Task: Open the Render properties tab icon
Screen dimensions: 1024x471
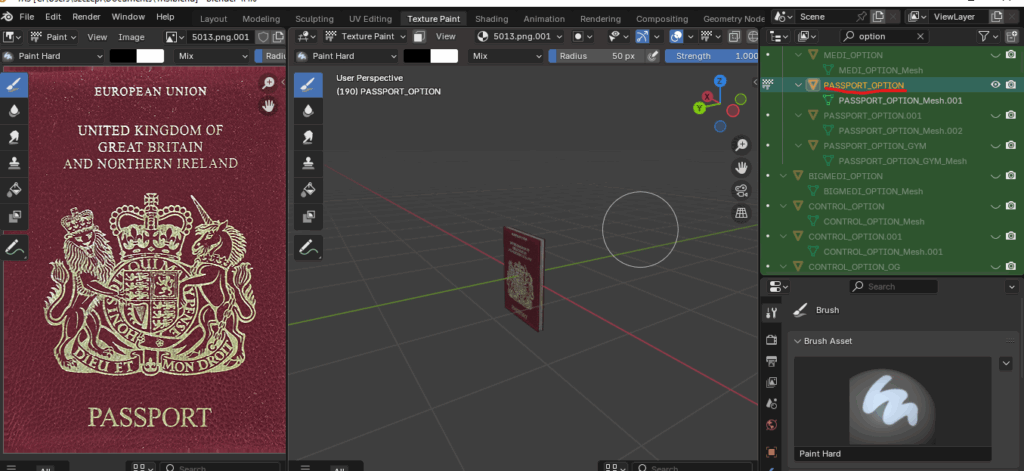Action: pos(771,340)
